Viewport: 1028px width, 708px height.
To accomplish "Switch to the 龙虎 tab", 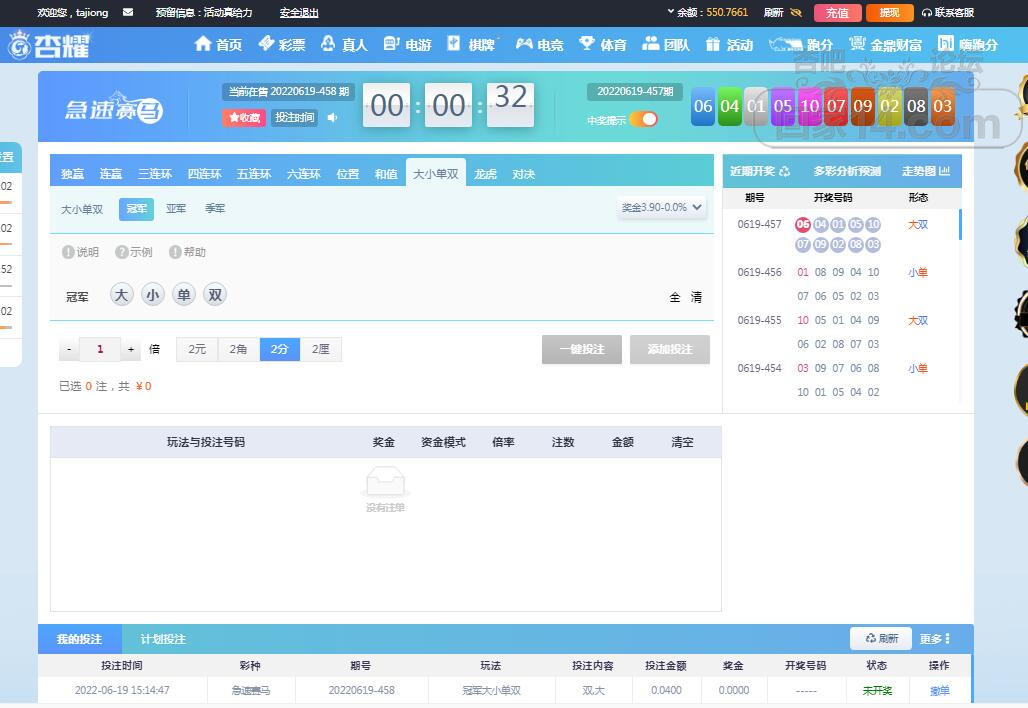I will point(485,174).
